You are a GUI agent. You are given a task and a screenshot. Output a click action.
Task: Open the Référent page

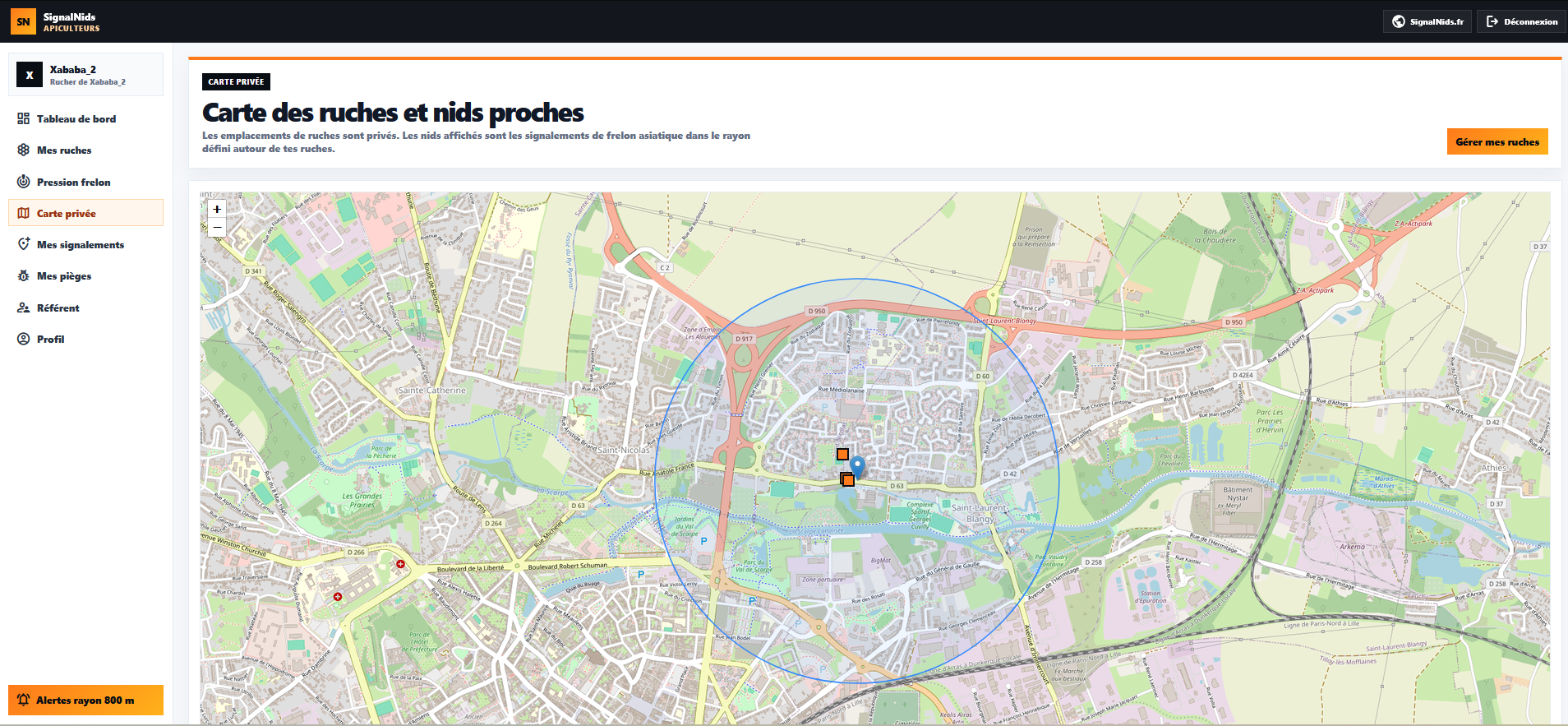[x=85, y=308]
